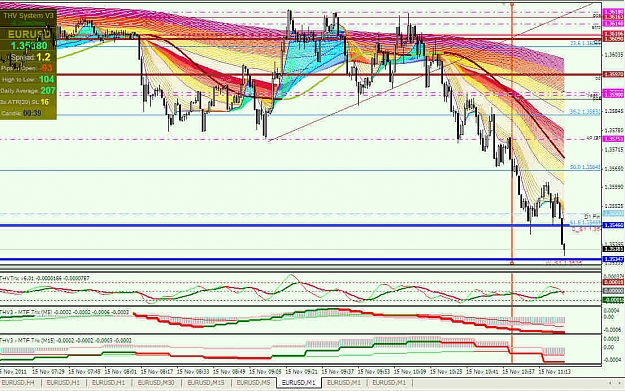Click the 1.35715 price axis label
Image resolution: width=625 pixels, height=391 pixels.
coord(613,150)
